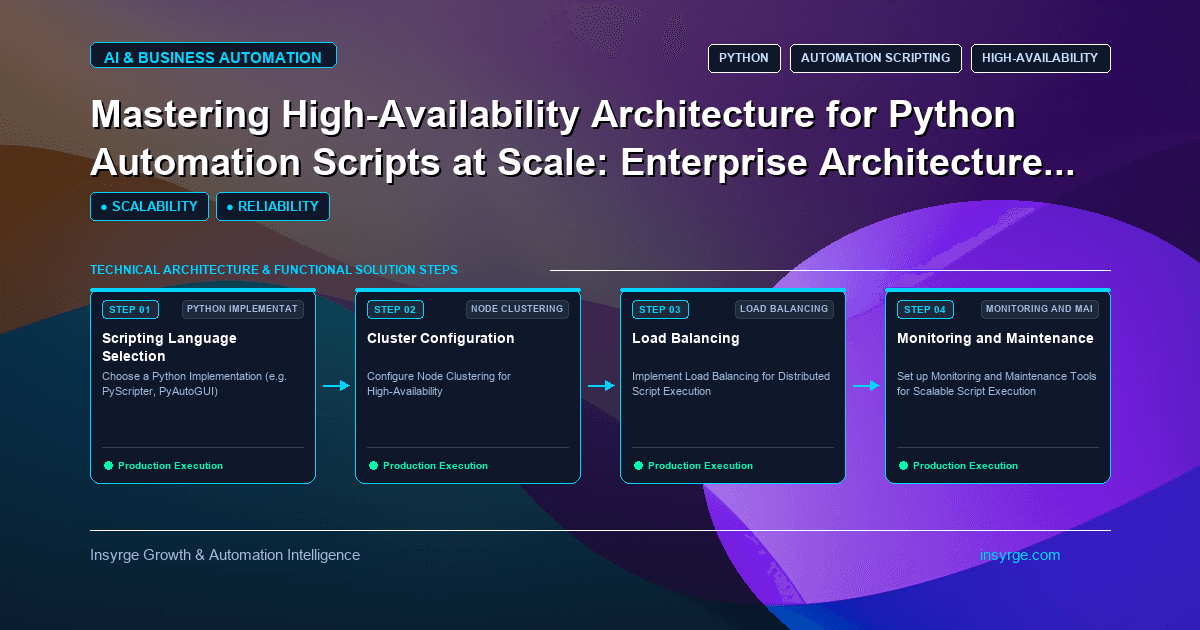Click the Set up Monitoring description

click(x=997, y=384)
